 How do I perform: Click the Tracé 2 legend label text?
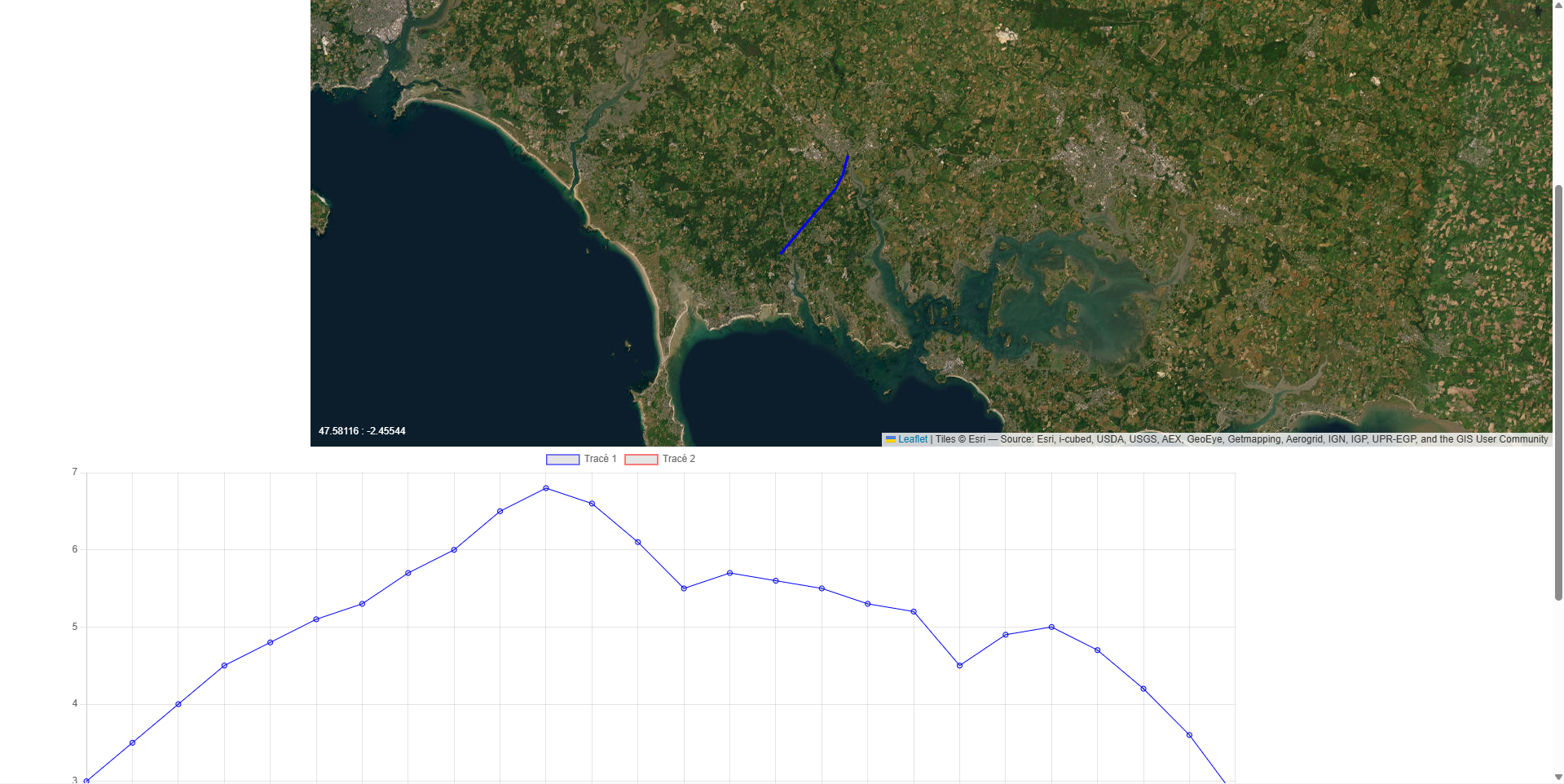pos(678,460)
